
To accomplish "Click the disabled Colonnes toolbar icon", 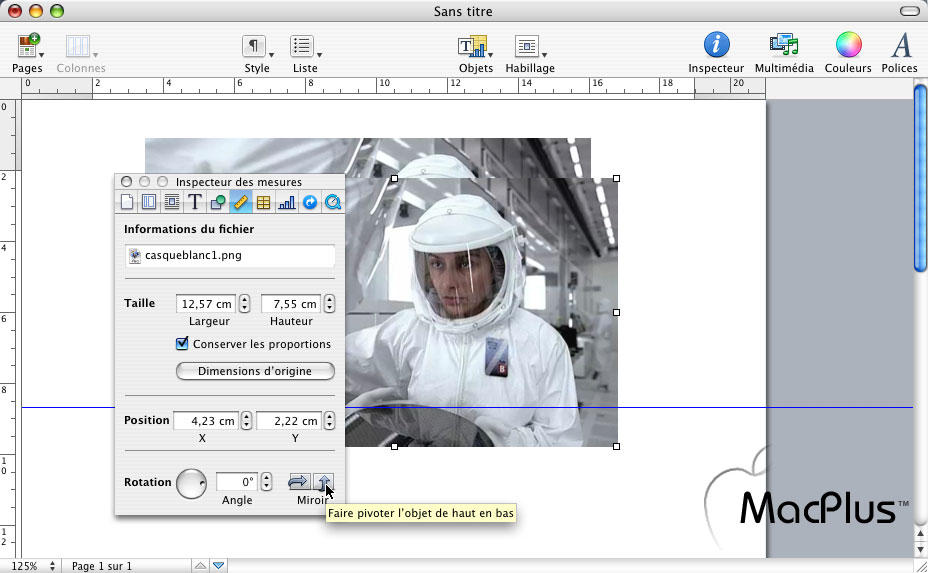I will 78,46.
